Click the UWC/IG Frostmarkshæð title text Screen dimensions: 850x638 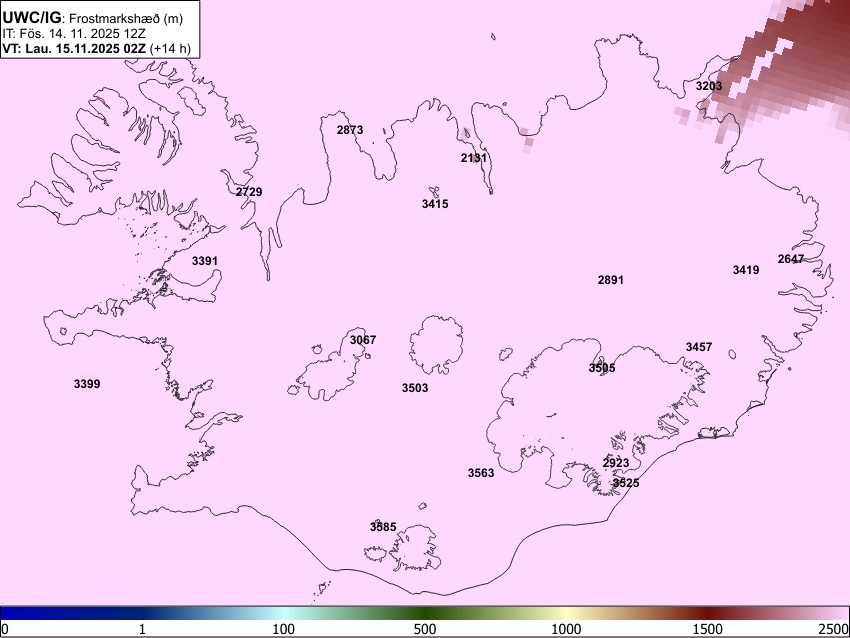pyautogui.click(x=93, y=18)
